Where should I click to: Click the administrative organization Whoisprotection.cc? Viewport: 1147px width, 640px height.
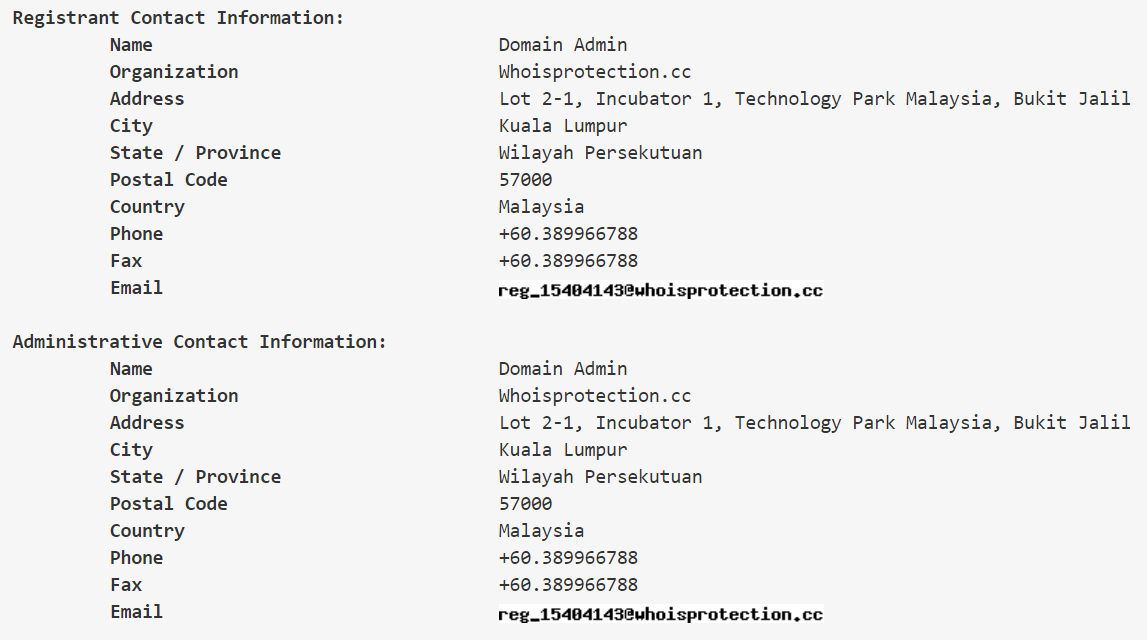tap(595, 396)
